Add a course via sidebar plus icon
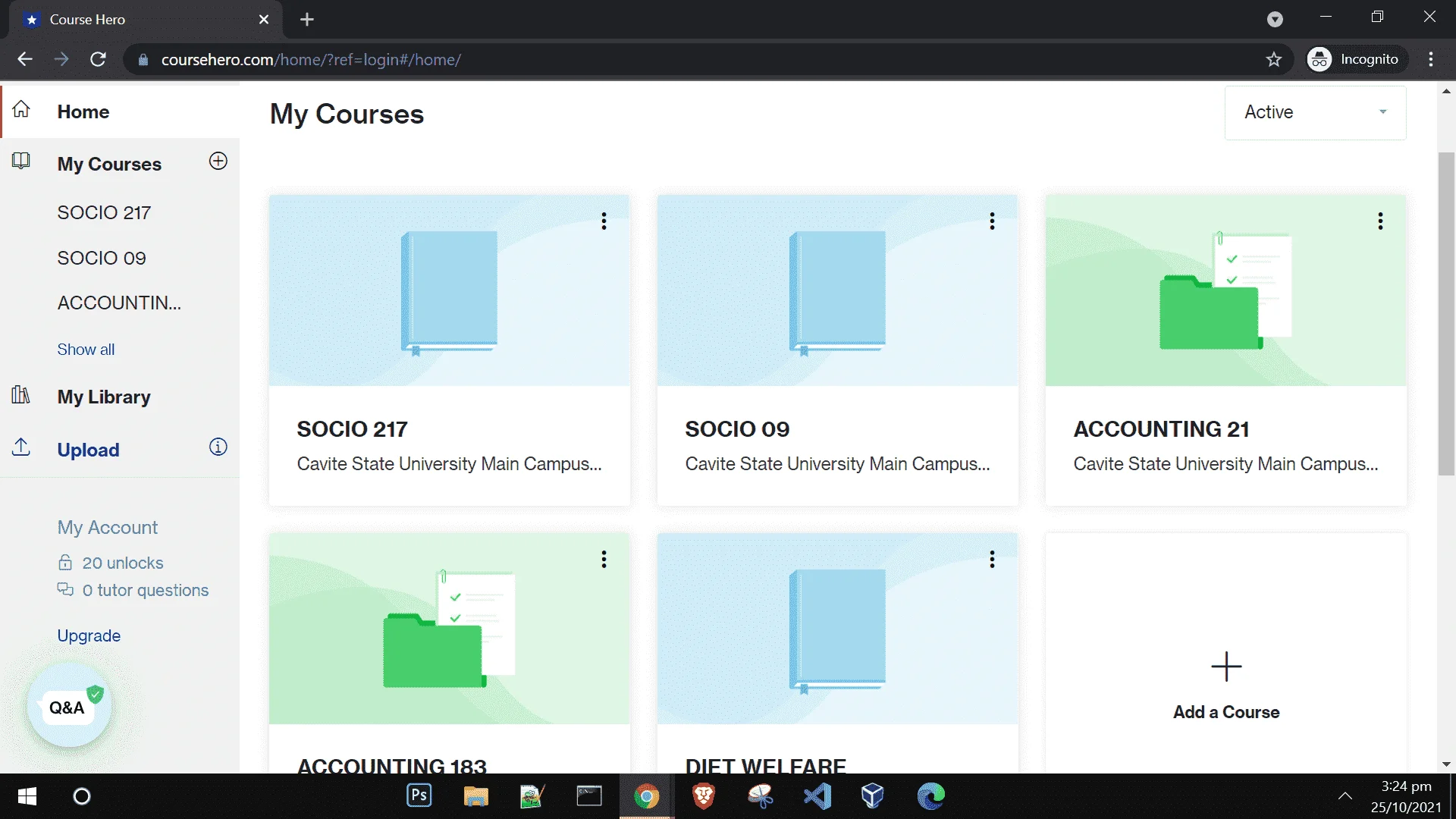This screenshot has width=1456, height=819. click(218, 162)
